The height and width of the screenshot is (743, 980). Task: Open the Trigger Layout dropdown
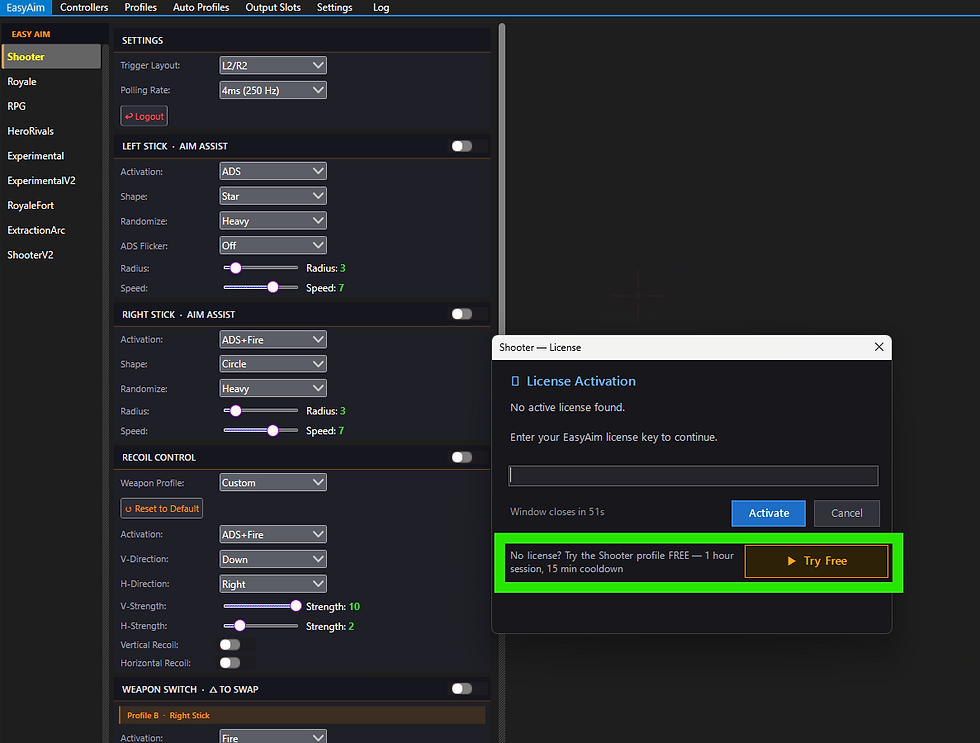tap(272, 65)
